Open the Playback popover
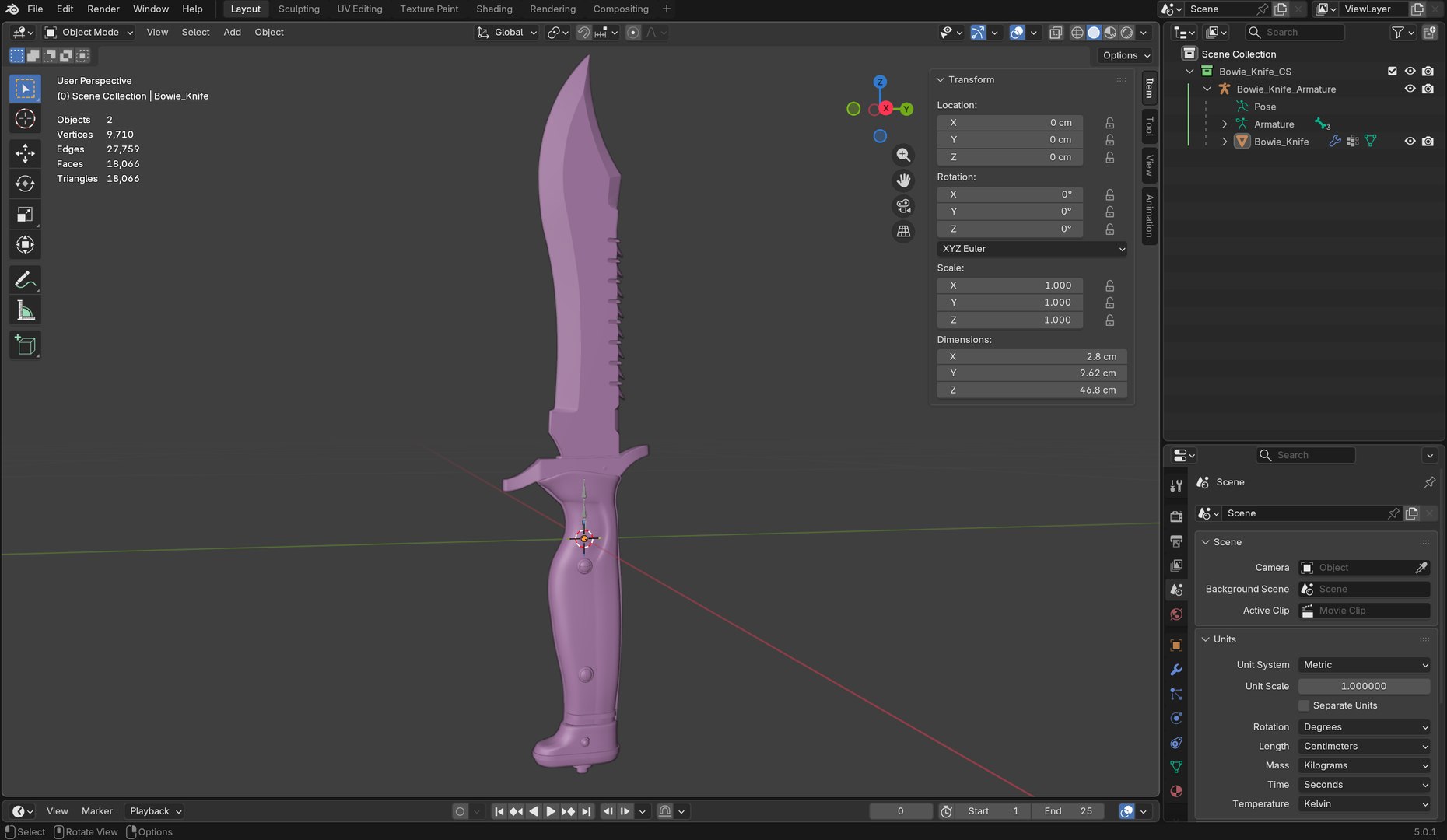1447x840 pixels. (x=155, y=811)
